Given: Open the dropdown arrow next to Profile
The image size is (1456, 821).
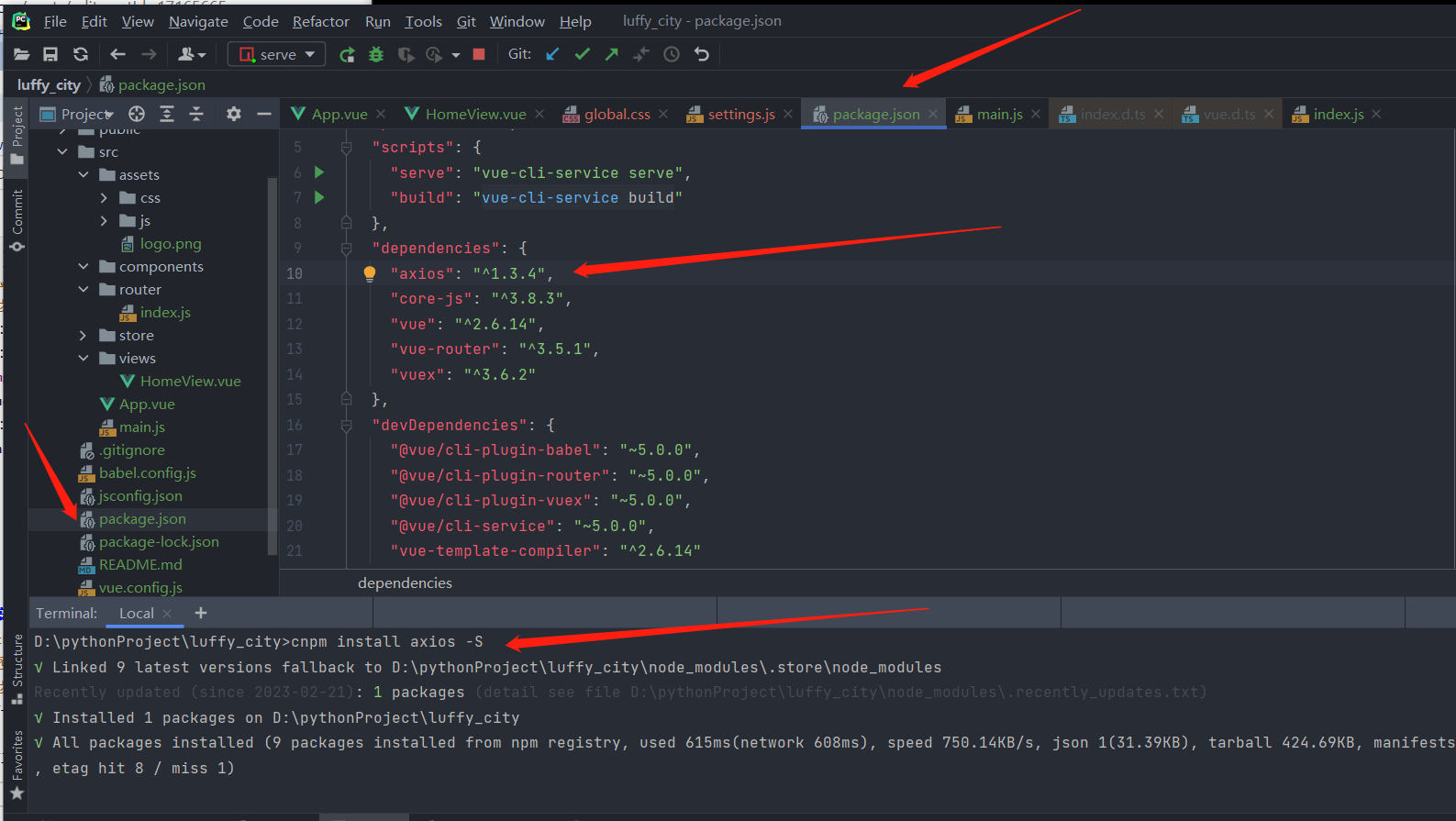Looking at the screenshot, I should click(455, 55).
